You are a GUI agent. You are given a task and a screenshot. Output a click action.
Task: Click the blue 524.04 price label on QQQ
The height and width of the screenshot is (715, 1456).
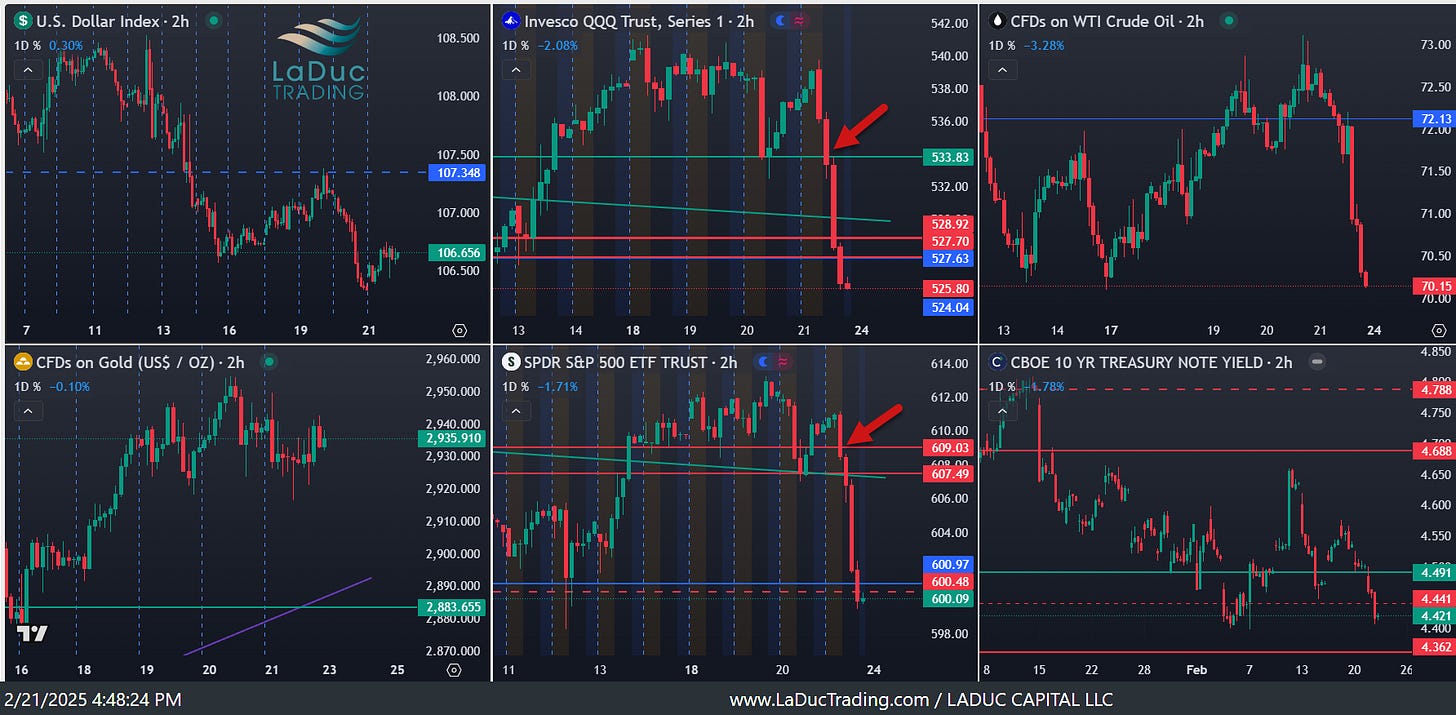click(947, 307)
